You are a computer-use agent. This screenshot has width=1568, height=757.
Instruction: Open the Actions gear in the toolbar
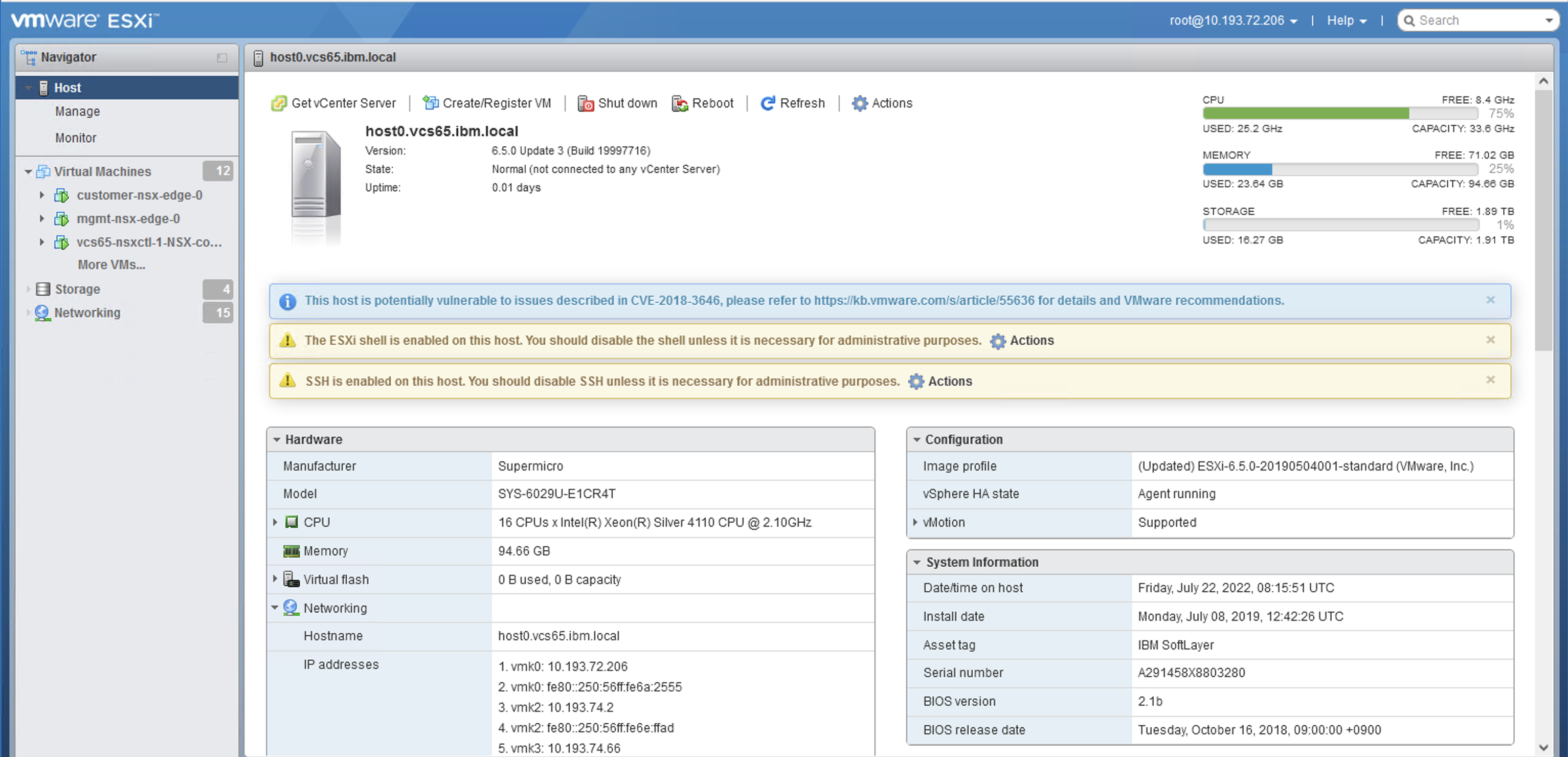click(860, 103)
